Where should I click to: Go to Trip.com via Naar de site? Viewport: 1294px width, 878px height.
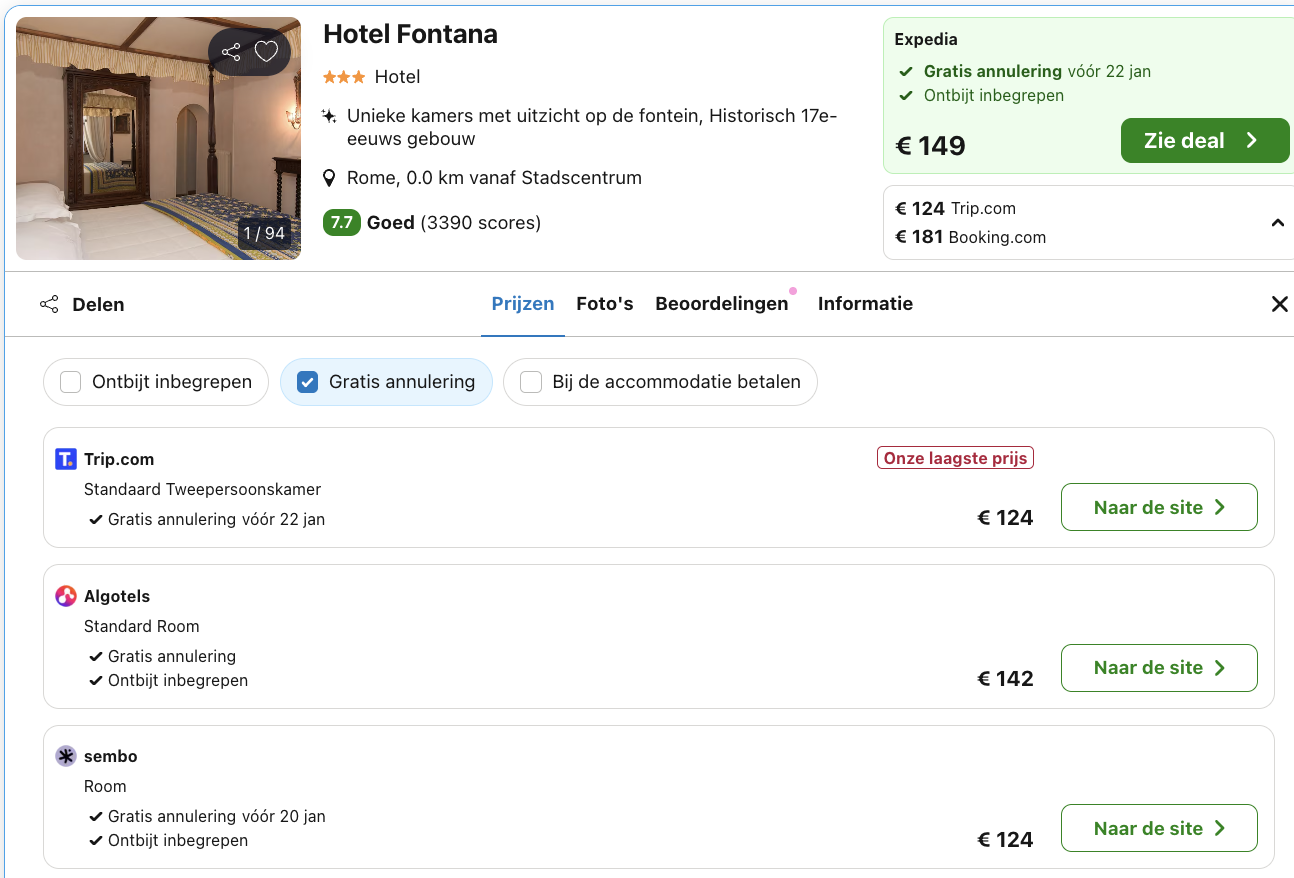point(1158,507)
